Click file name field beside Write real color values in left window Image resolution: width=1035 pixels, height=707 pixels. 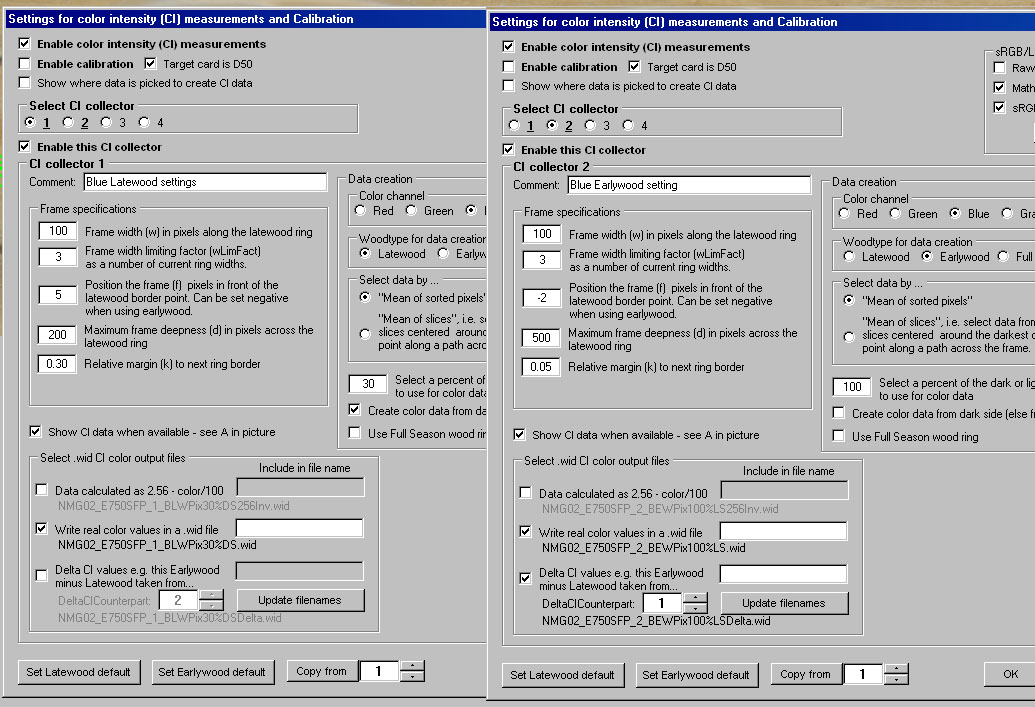pyautogui.click(x=300, y=528)
